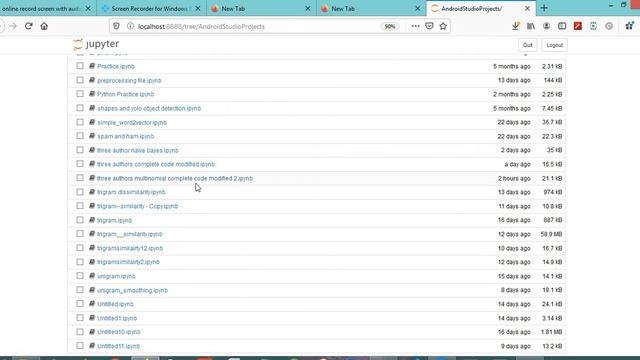Check the shapes and yolo object detection row
The height and width of the screenshot is (360, 640).
[x=80, y=108]
